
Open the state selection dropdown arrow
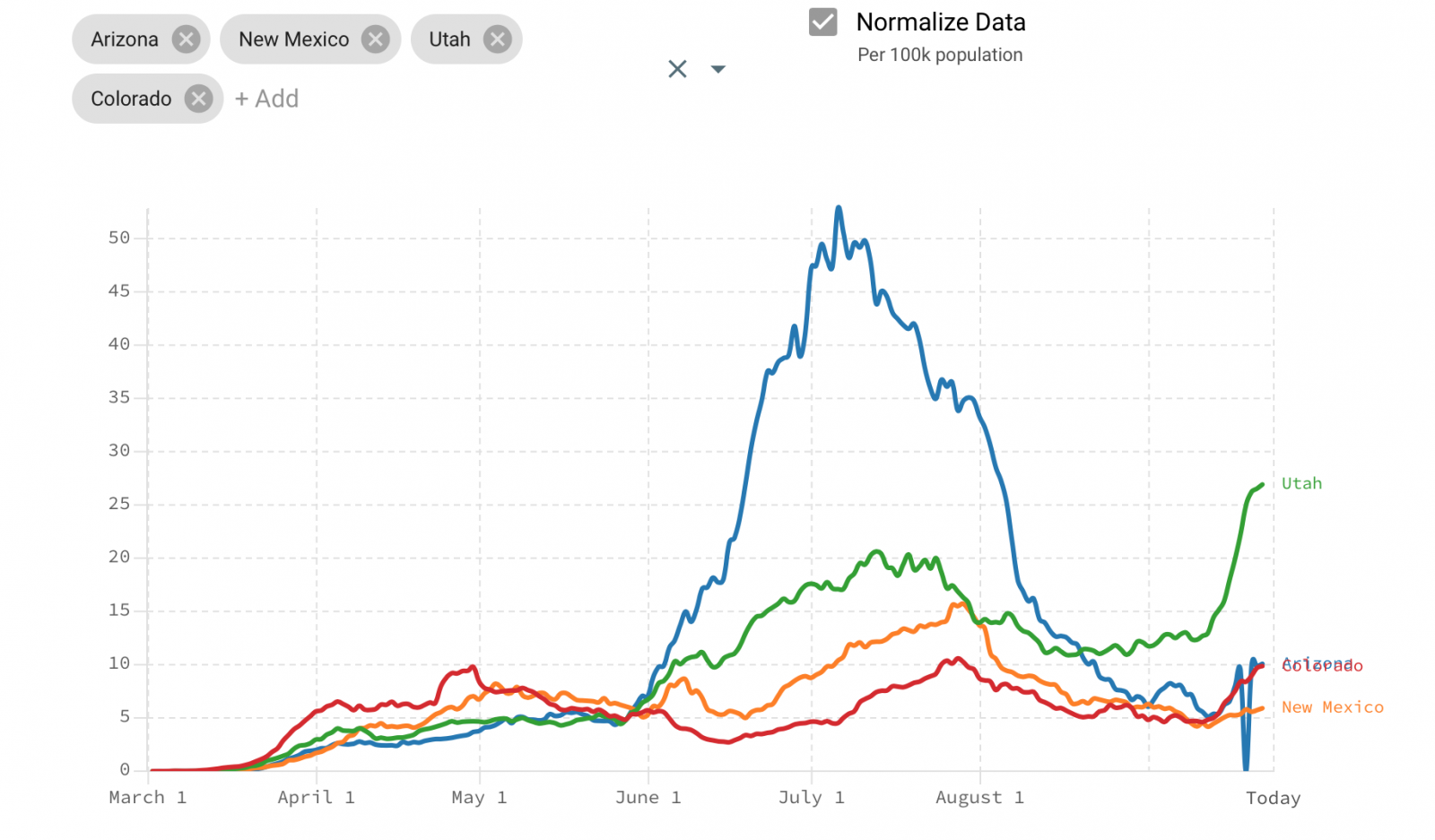point(718,69)
